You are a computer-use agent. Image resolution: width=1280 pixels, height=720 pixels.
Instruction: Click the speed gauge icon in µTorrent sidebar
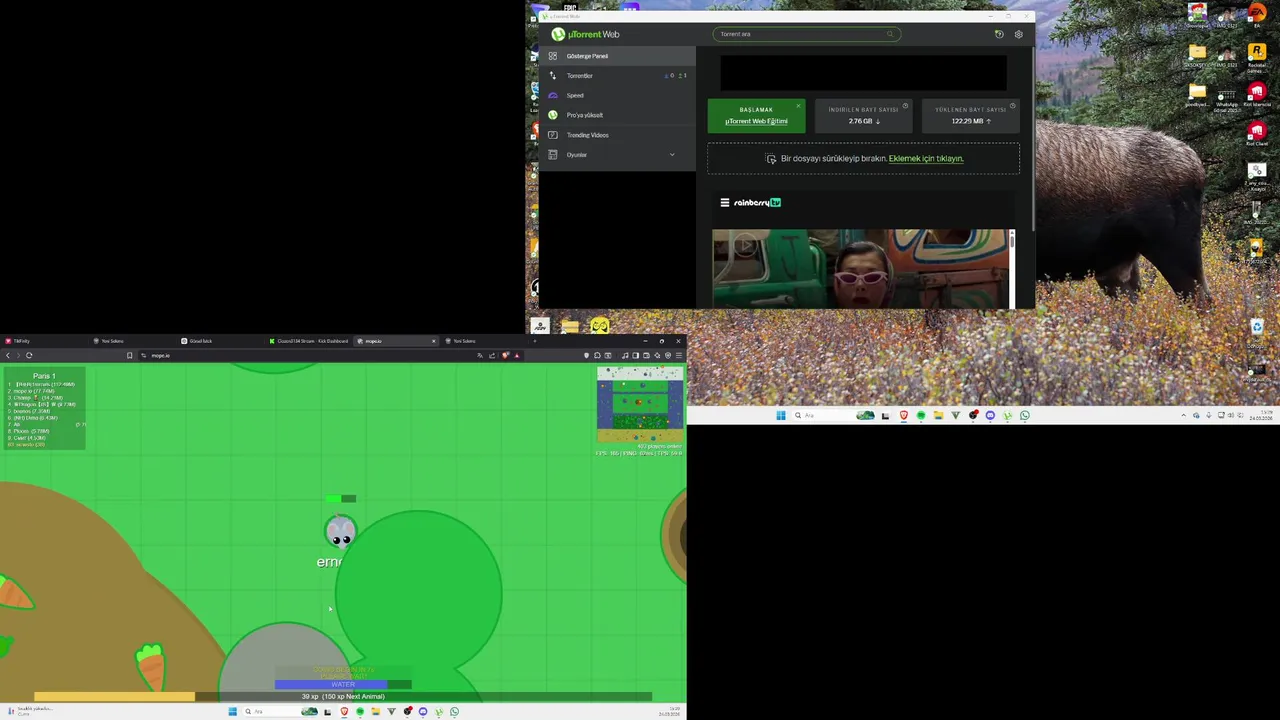[552, 95]
